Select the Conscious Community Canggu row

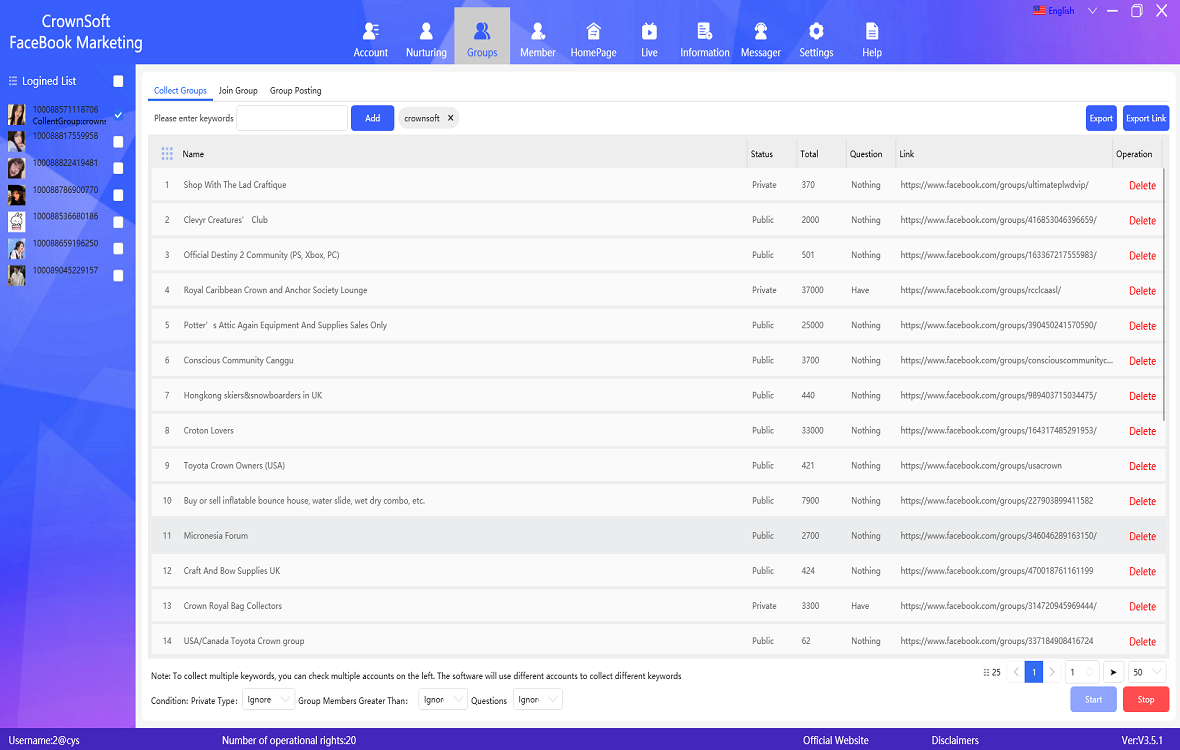click(x=657, y=360)
